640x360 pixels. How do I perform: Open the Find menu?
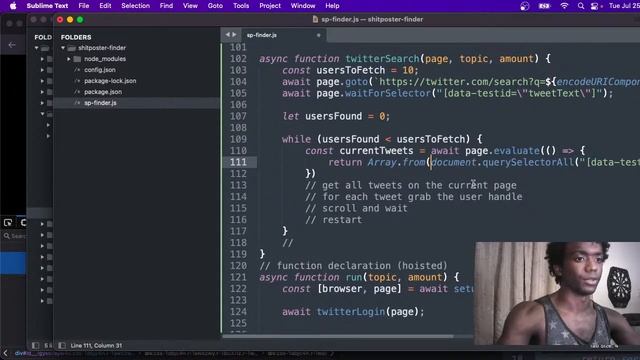[x=166, y=6]
